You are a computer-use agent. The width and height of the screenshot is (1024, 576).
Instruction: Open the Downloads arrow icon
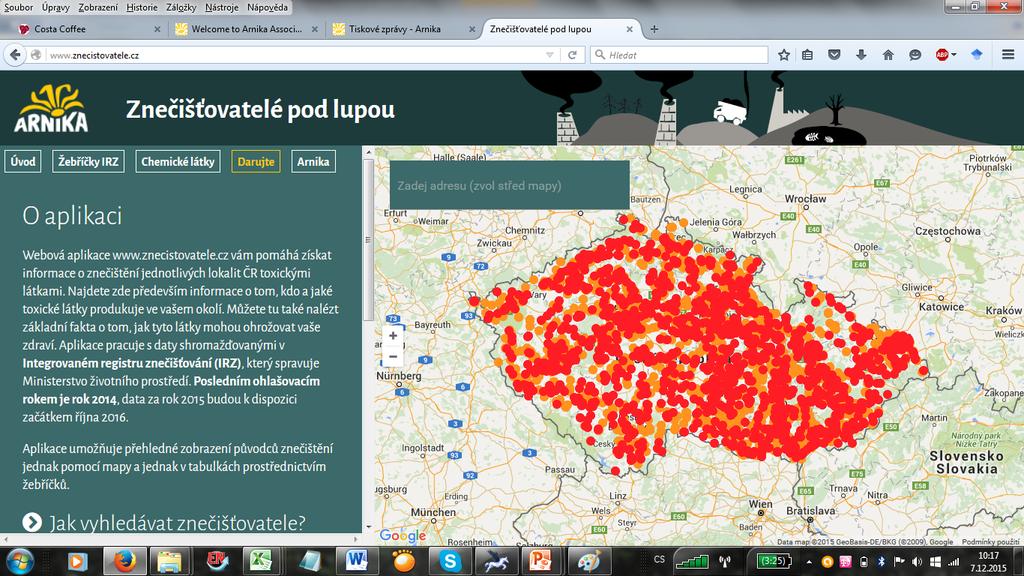861,56
